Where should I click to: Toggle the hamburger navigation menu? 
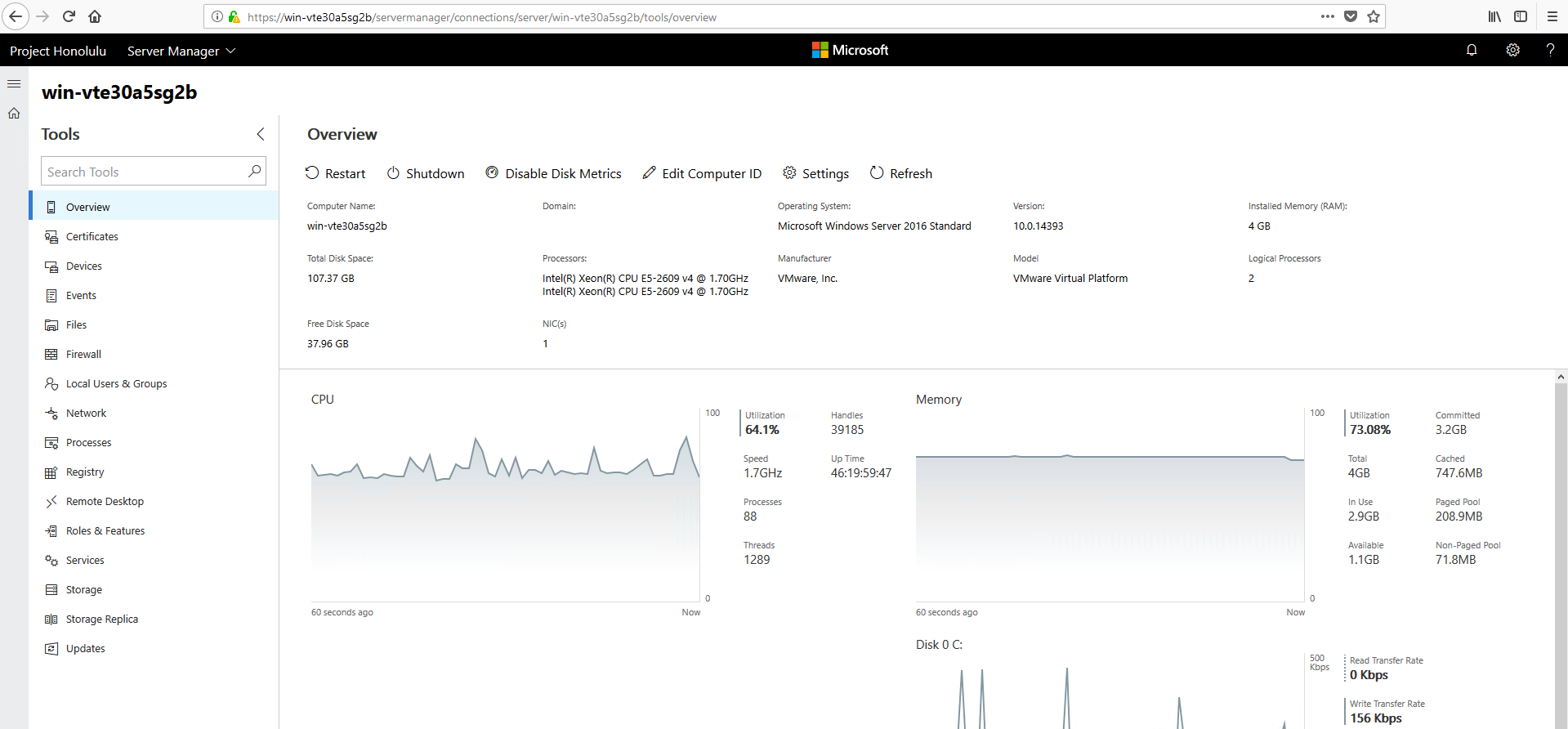pos(14,83)
